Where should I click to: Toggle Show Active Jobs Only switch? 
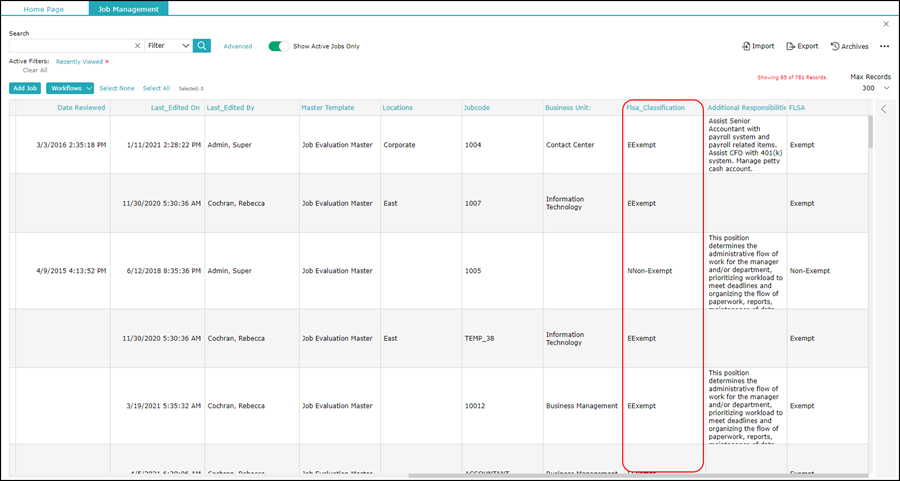(x=278, y=46)
